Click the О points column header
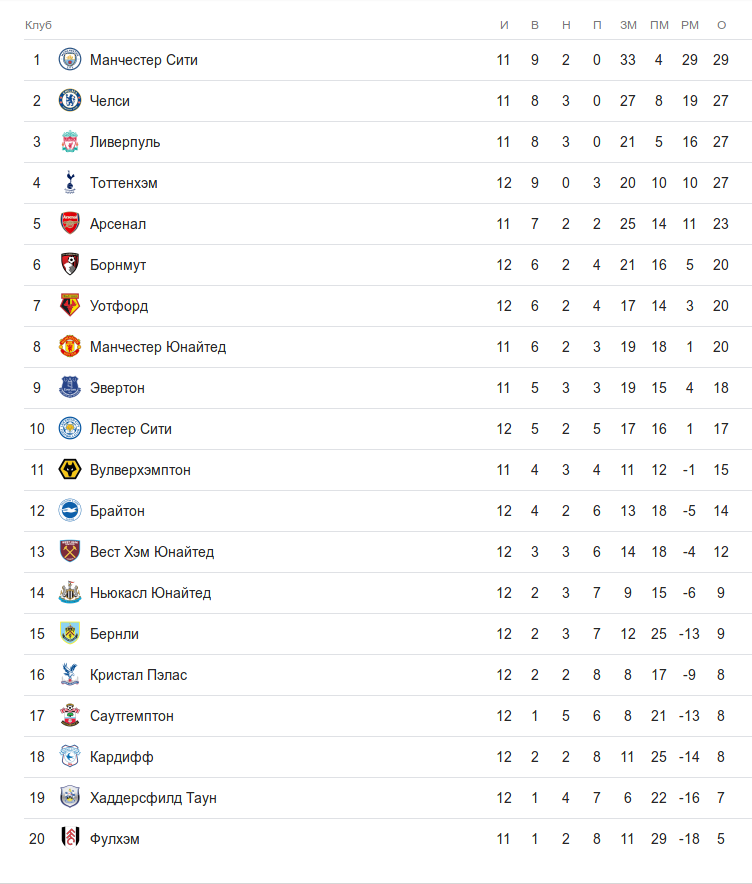 721,25
